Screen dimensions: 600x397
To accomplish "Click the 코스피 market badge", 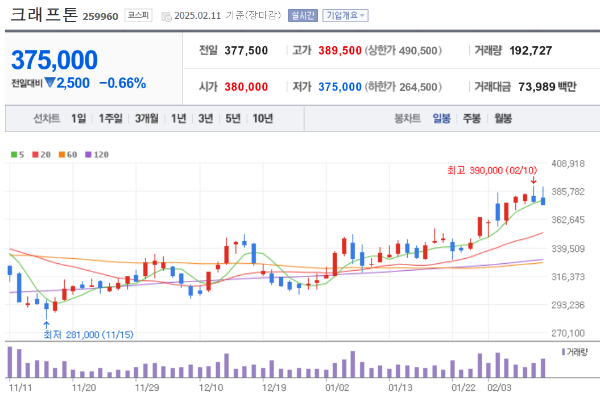I will [x=138, y=15].
